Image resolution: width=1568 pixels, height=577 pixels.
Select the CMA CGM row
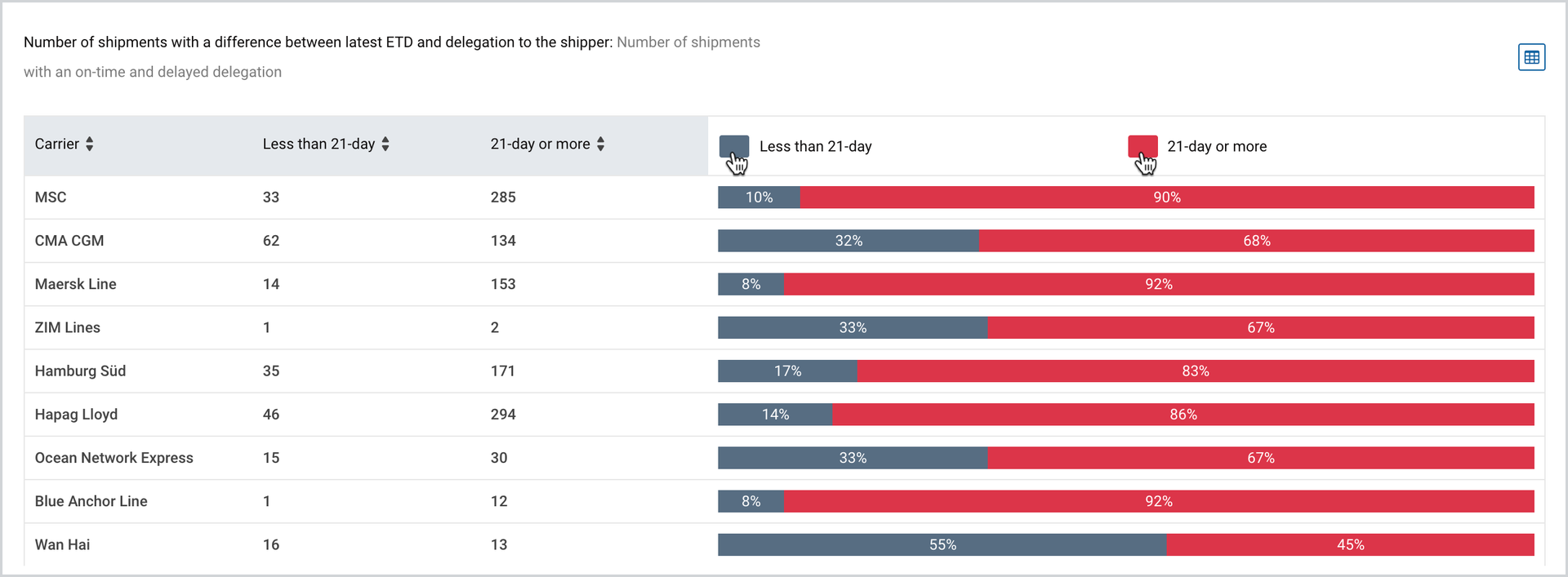click(x=784, y=241)
